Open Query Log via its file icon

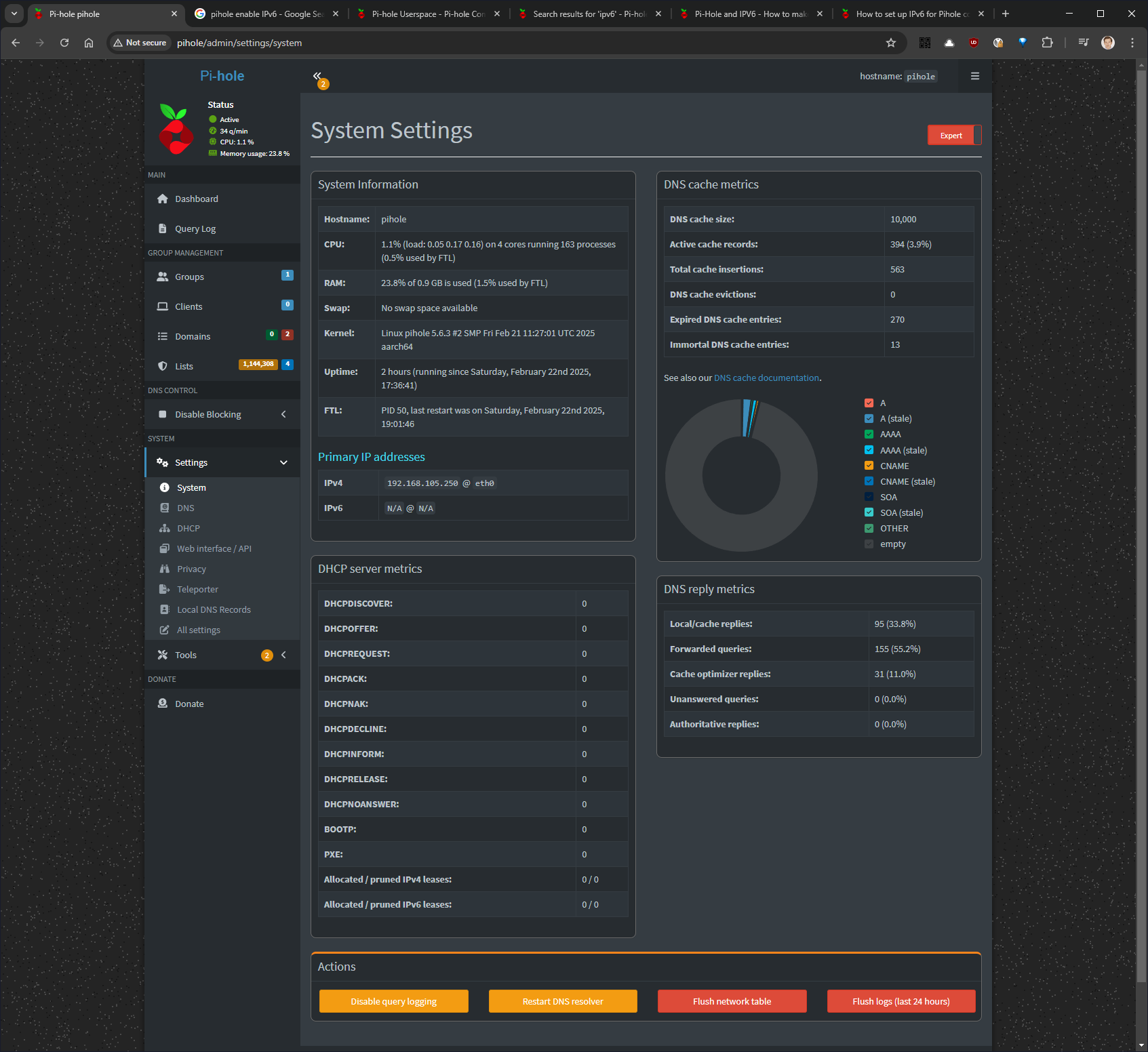coord(163,228)
